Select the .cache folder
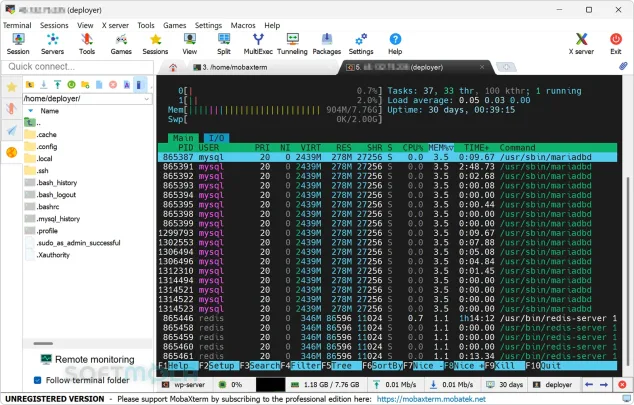Viewport: 634px width, 405px height. (40, 135)
